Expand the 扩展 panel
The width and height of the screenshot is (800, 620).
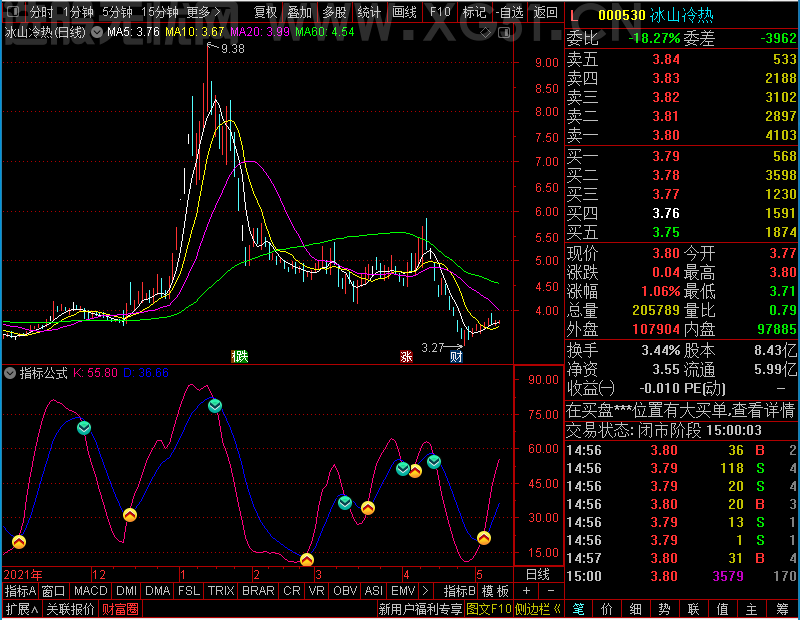pyautogui.click(x=22, y=609)
